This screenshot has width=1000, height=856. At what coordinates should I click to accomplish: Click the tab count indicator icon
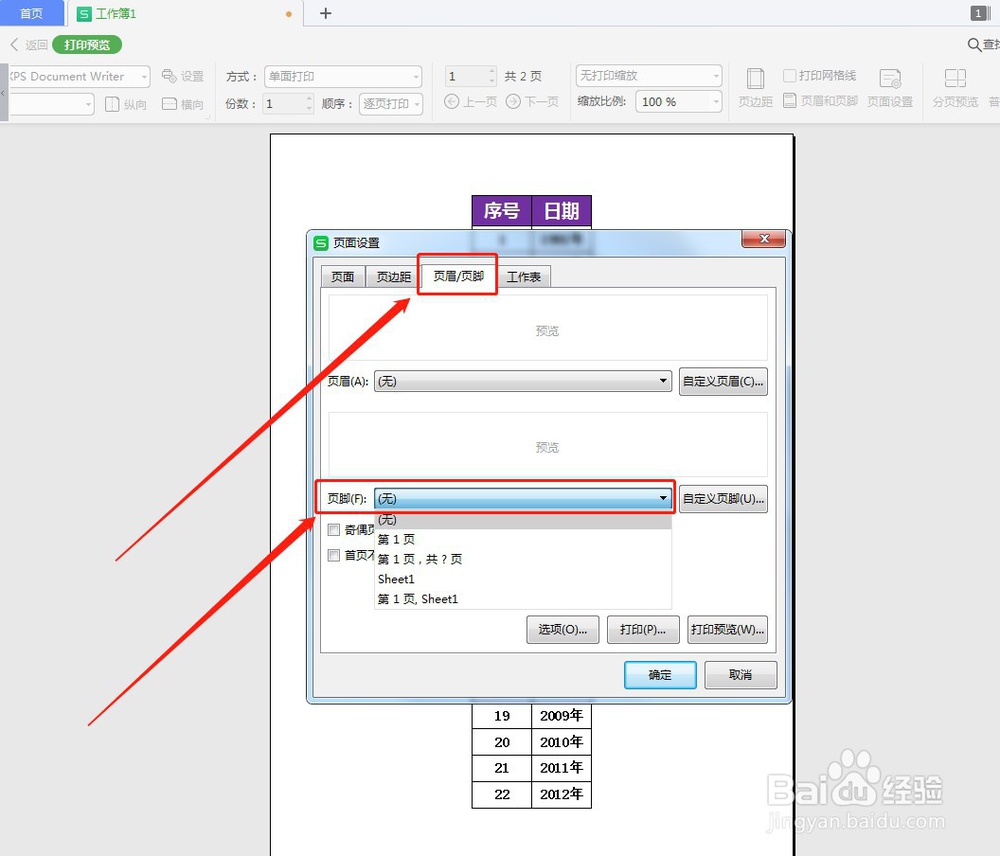[x=978, y=13]
